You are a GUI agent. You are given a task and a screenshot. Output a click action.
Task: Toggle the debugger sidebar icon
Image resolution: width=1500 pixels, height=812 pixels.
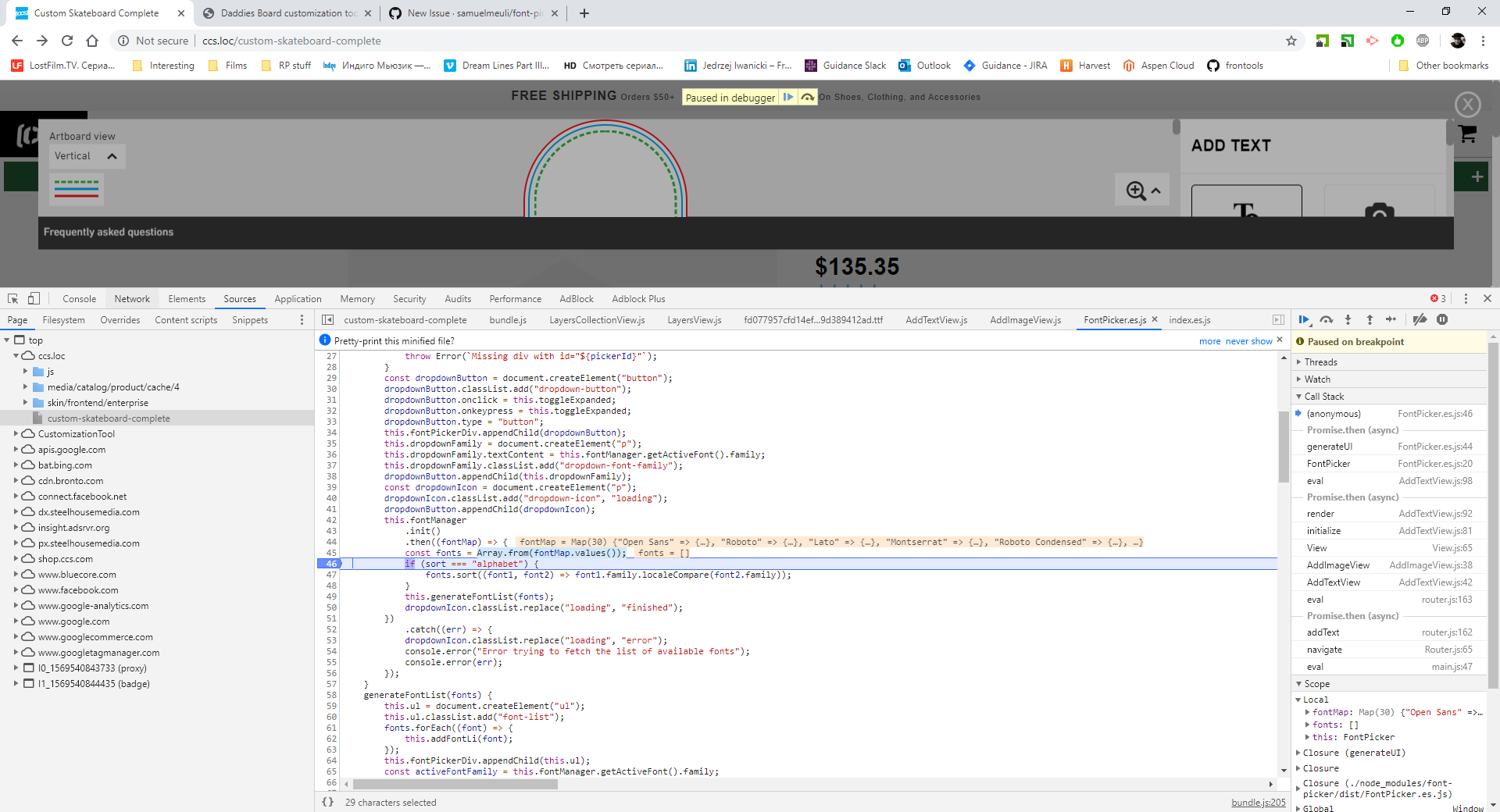tap(1278, 319)
